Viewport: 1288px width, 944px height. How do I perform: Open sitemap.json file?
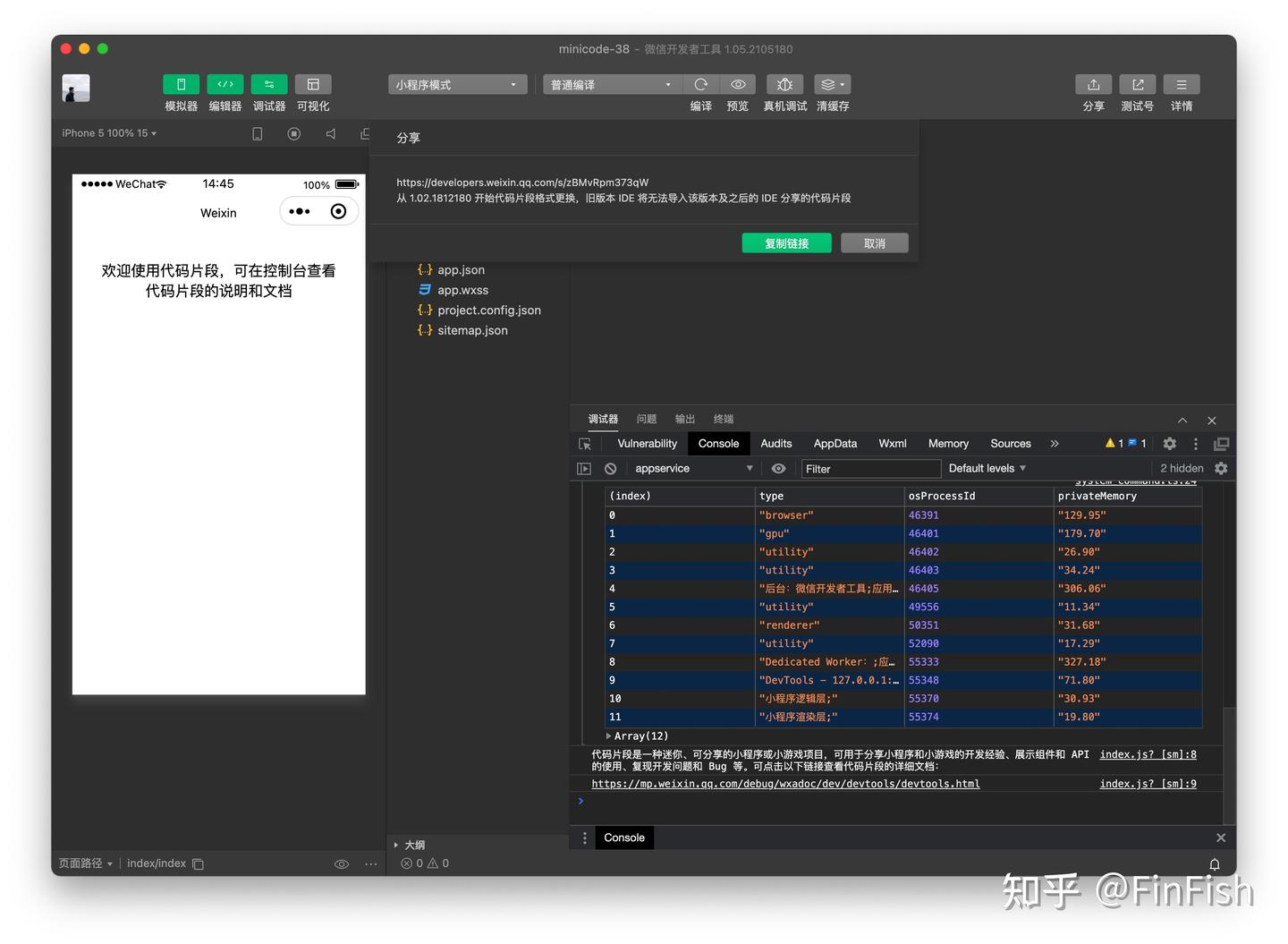[472, 330]
